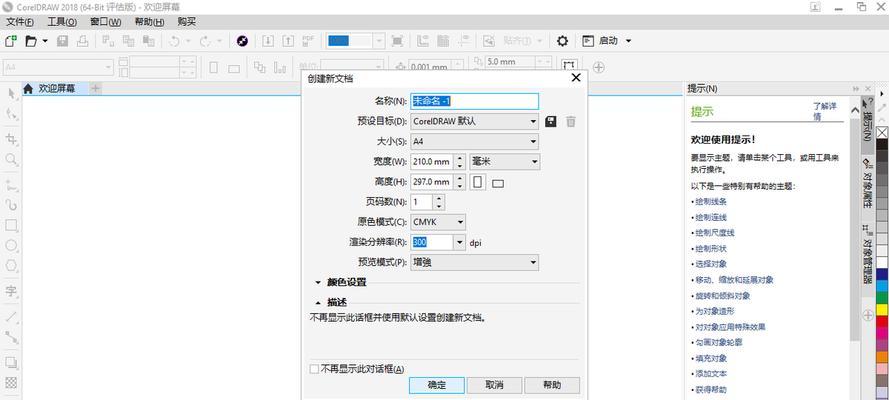The width and height of the screenshot is (889, 400).
Task: Click the Redo arrow icon
Action: coord(205,41)
